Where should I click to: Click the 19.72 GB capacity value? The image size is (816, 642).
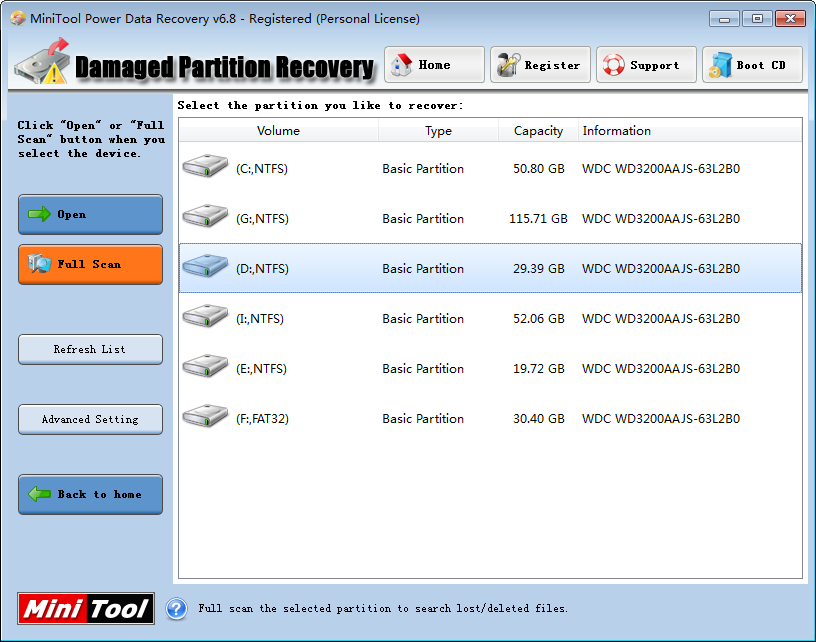pos(539,368)
